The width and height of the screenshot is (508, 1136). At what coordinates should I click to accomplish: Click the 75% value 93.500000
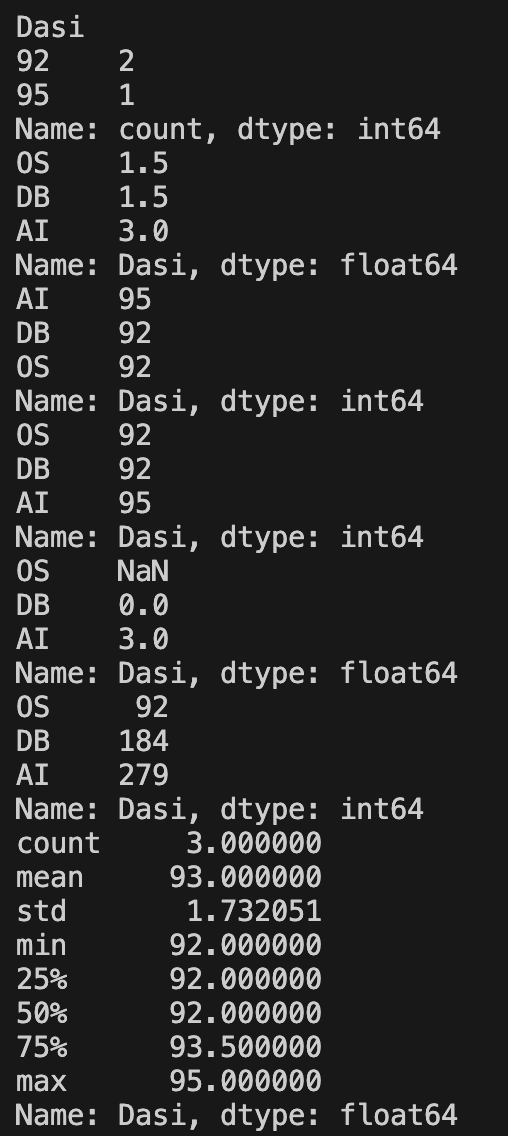click(246, 1047)
